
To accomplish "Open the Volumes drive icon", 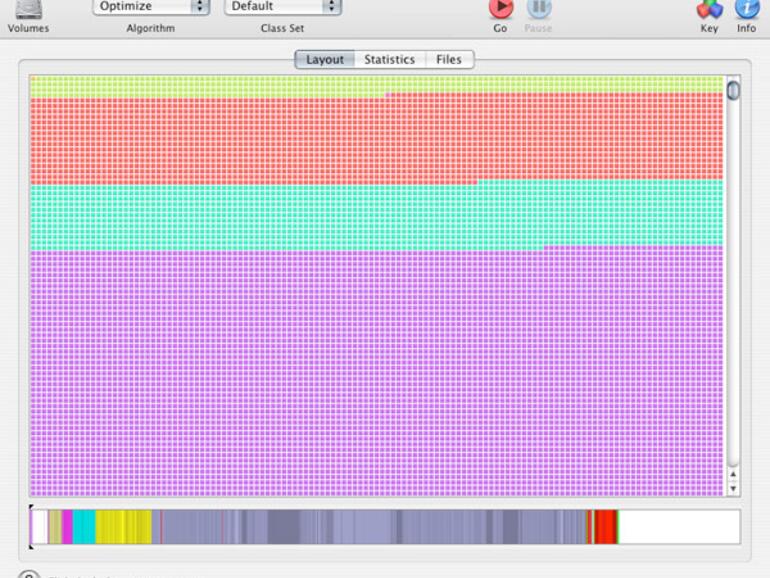I will (28, 10).
